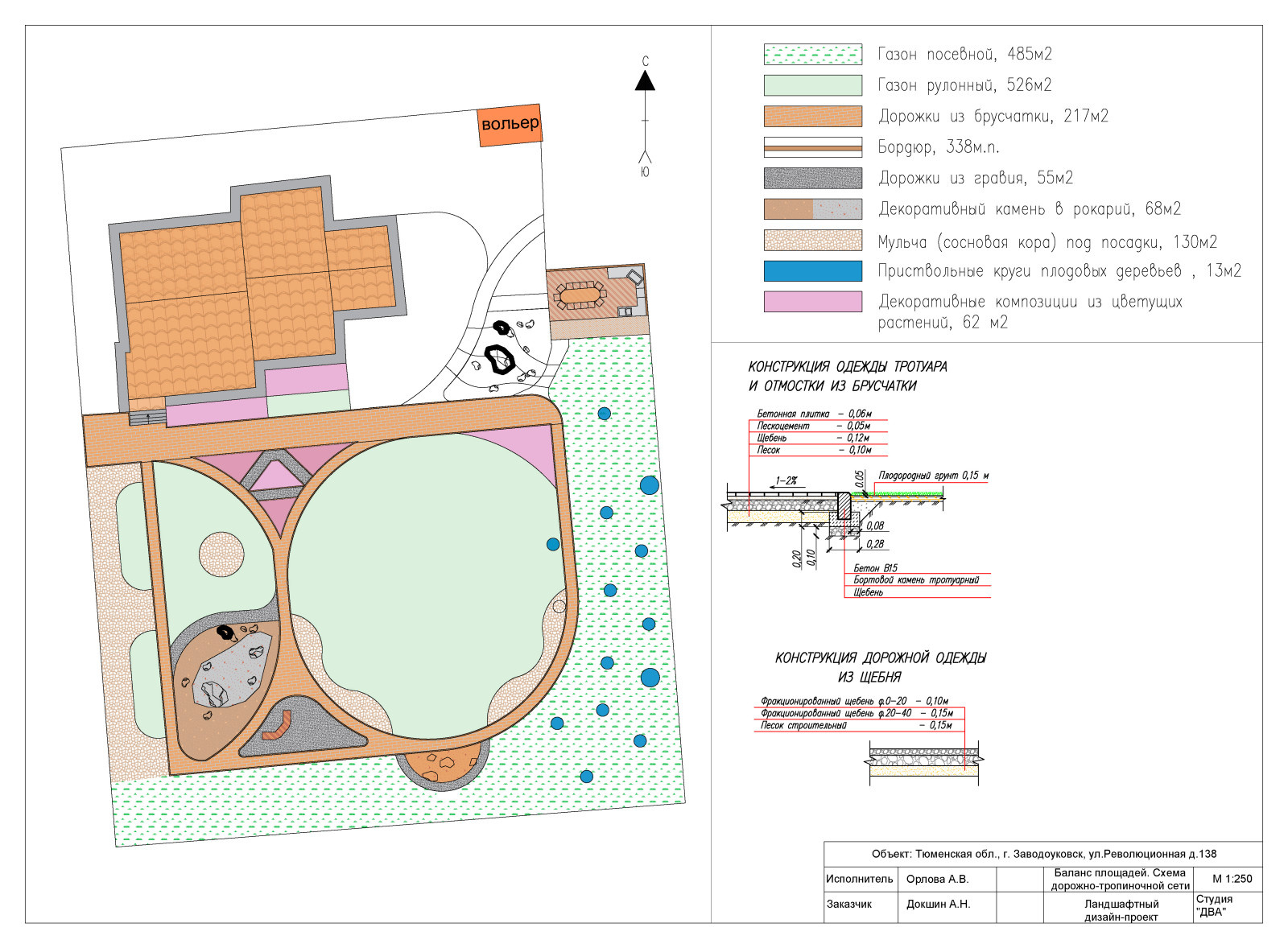Click the label 'Бетон В15'
The width and height of the screenshot is (1288, 948).
(875, 568)
